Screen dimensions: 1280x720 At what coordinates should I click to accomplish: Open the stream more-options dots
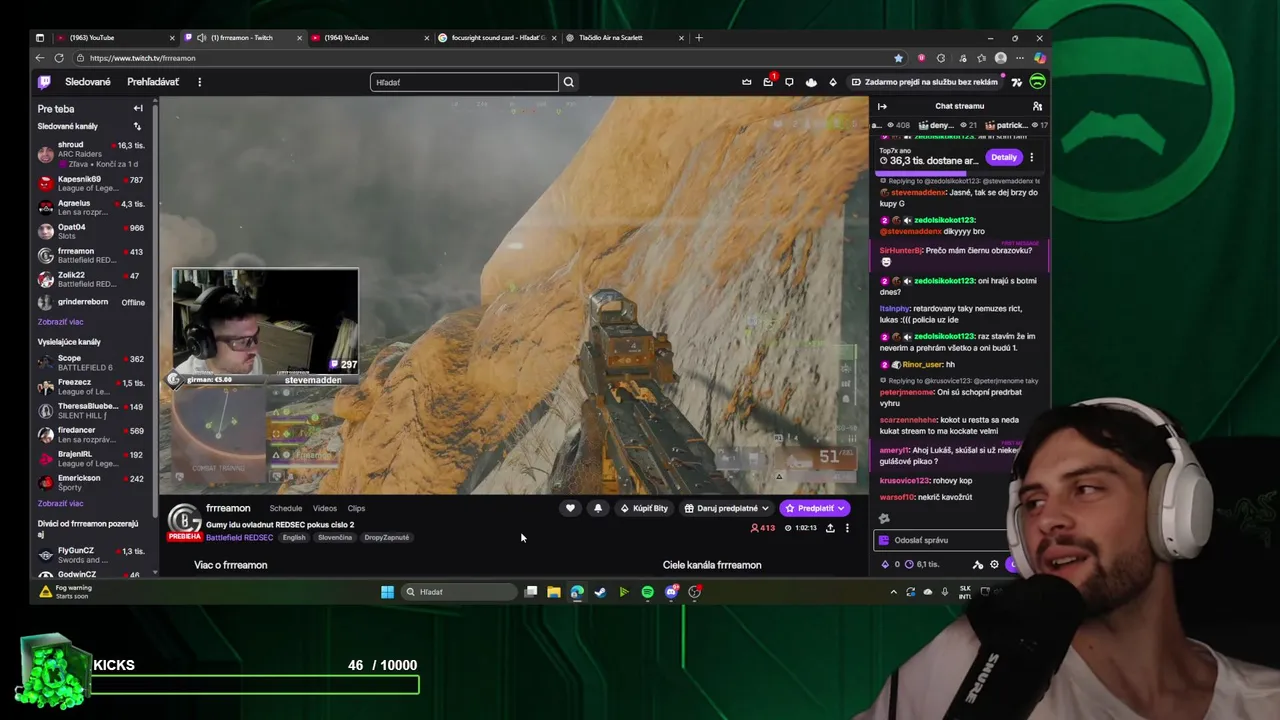(x=847, y=528)
